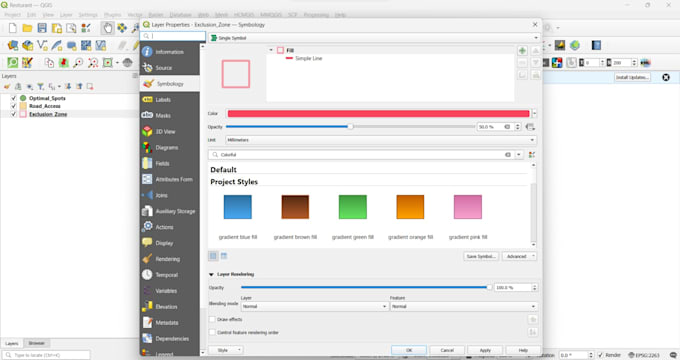Open the Advanced dropdown button
This screenshot has height=360, width=680.
coord(519,256)
